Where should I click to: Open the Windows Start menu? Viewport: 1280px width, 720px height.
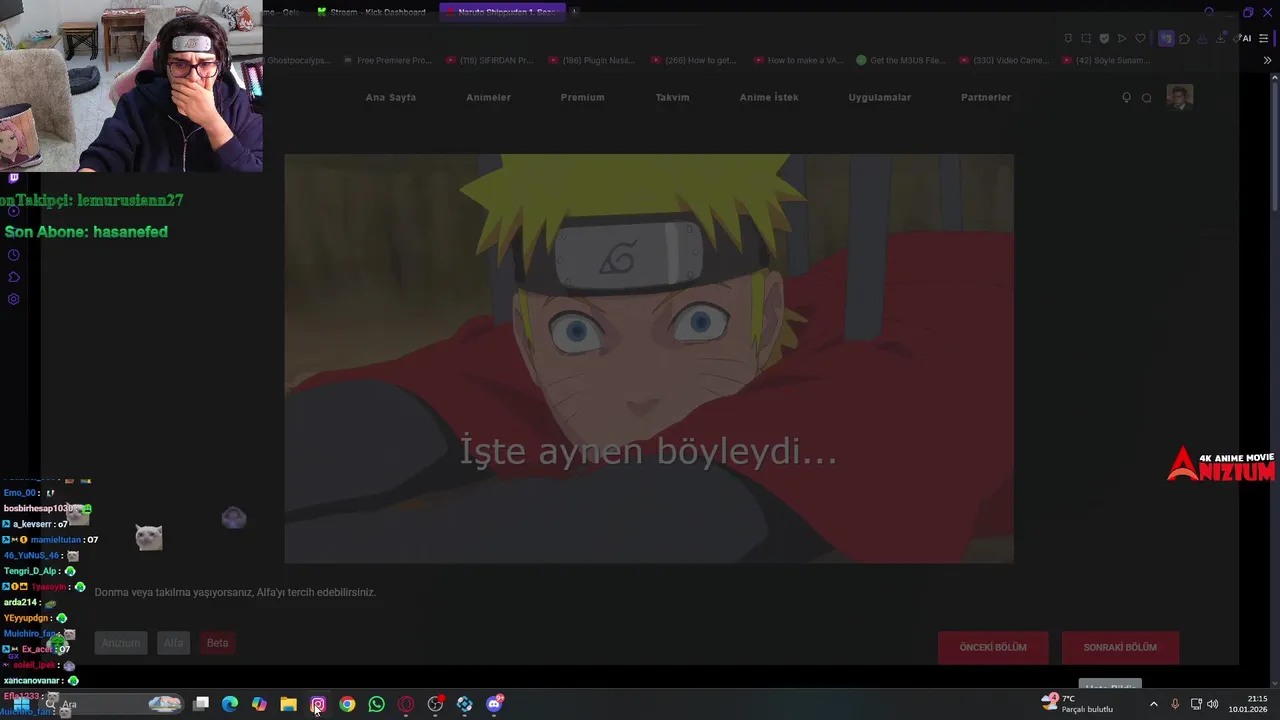[21, 704]
